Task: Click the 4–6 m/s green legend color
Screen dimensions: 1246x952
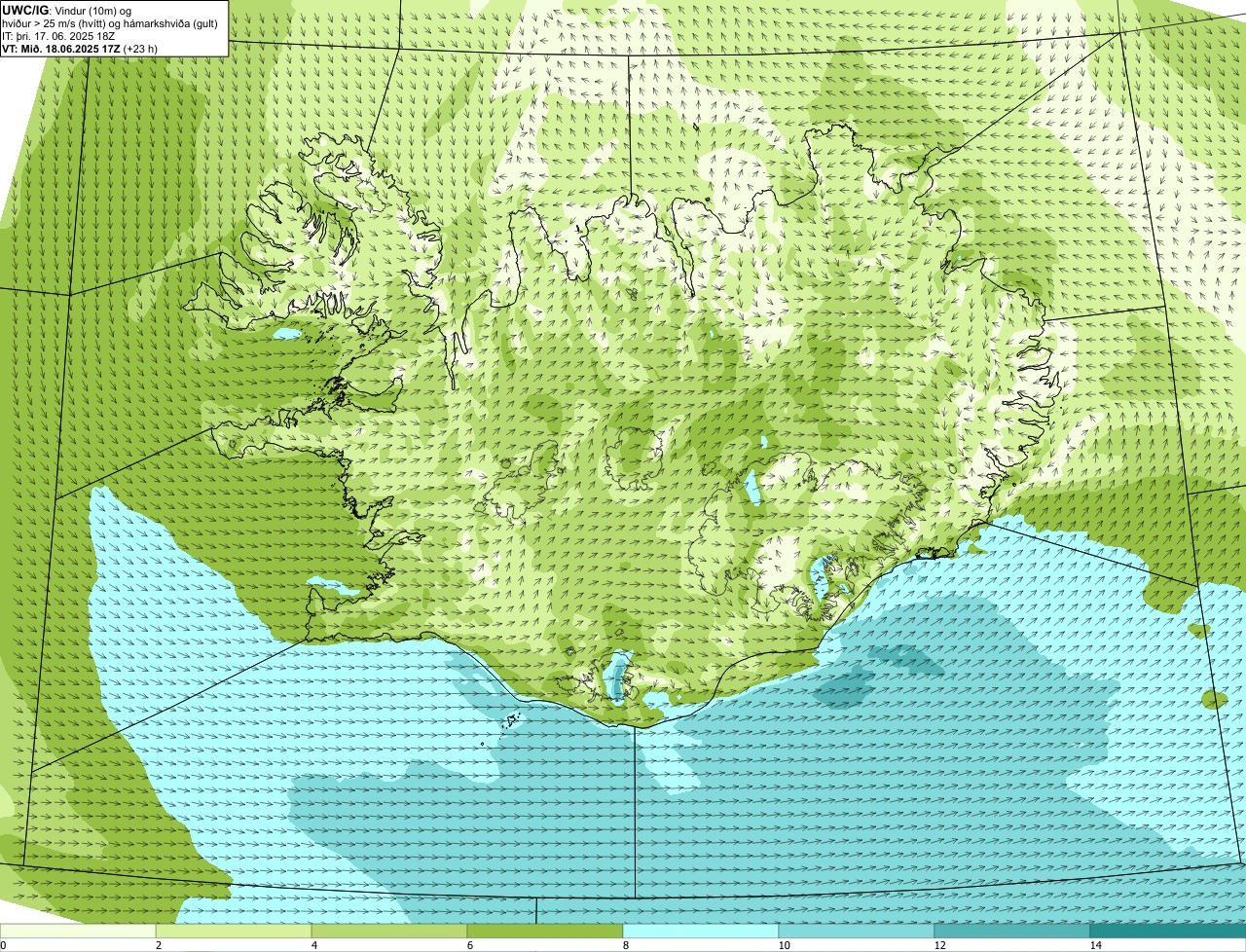Action: point(389,931)
